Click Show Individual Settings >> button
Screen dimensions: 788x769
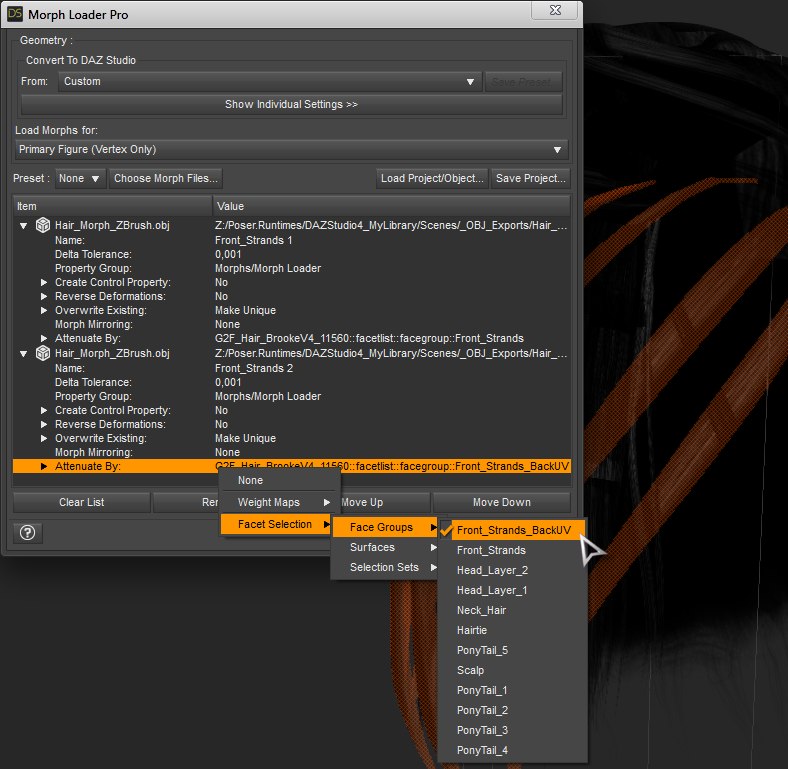coord(291,105)
